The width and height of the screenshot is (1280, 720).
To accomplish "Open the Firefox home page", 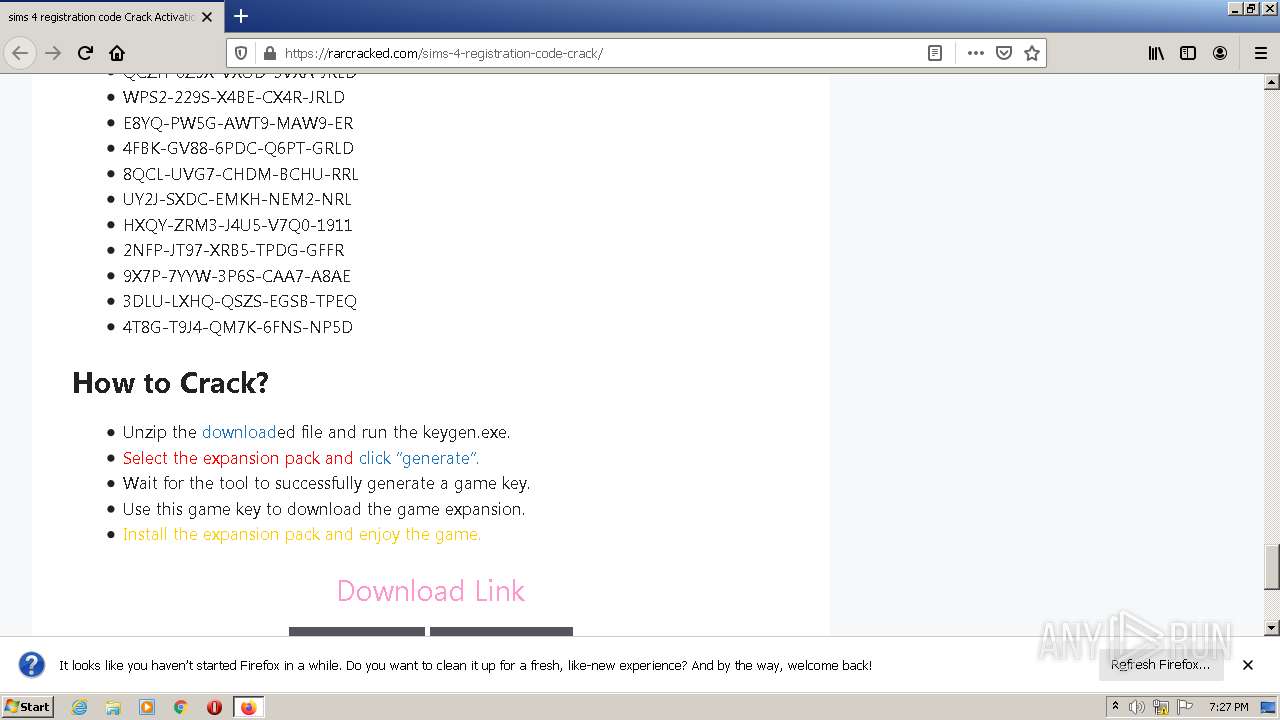I will 117,53.
